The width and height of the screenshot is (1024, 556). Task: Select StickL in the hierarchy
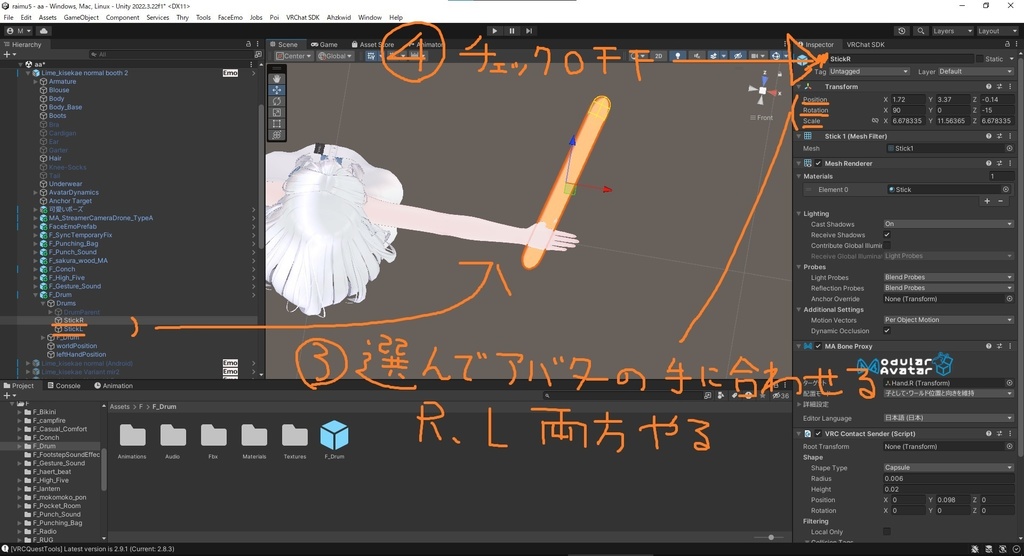(73, 329)
